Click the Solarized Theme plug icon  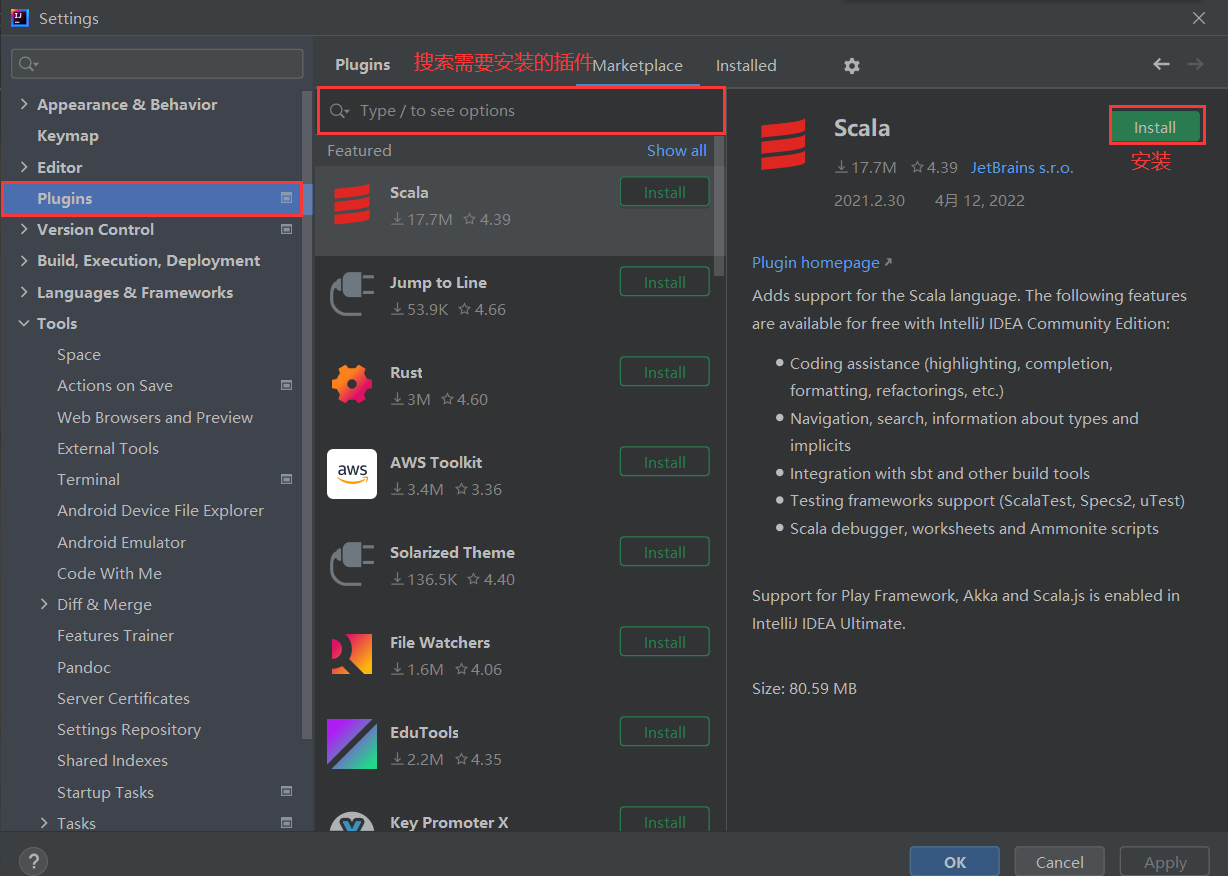coord(352,564)
